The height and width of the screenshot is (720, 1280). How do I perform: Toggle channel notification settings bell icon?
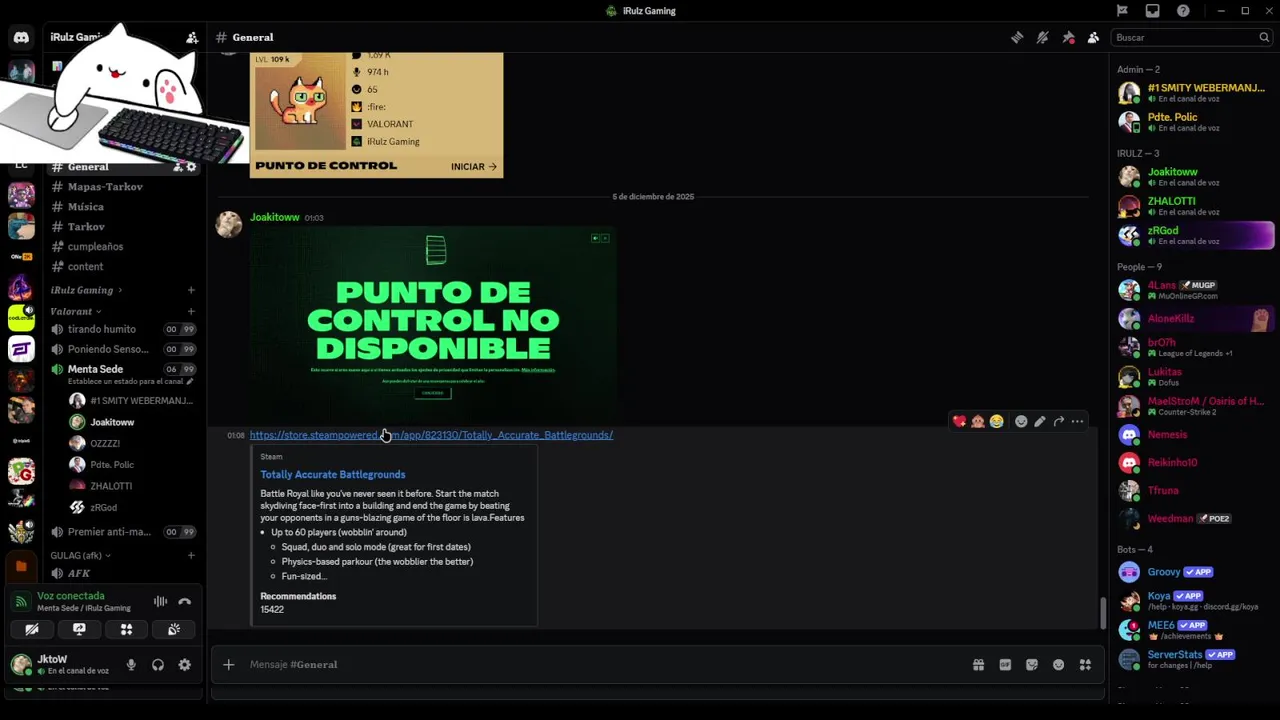pos(1042,37)
